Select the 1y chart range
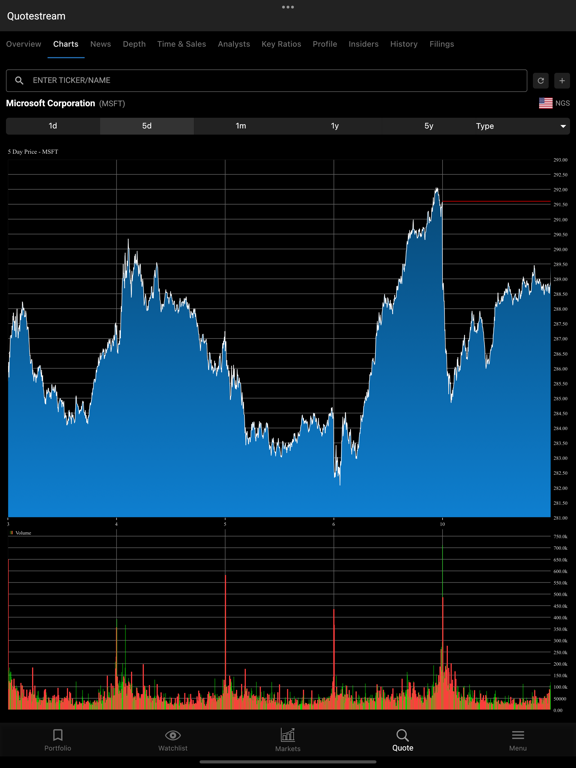 (x=335, y=126)
